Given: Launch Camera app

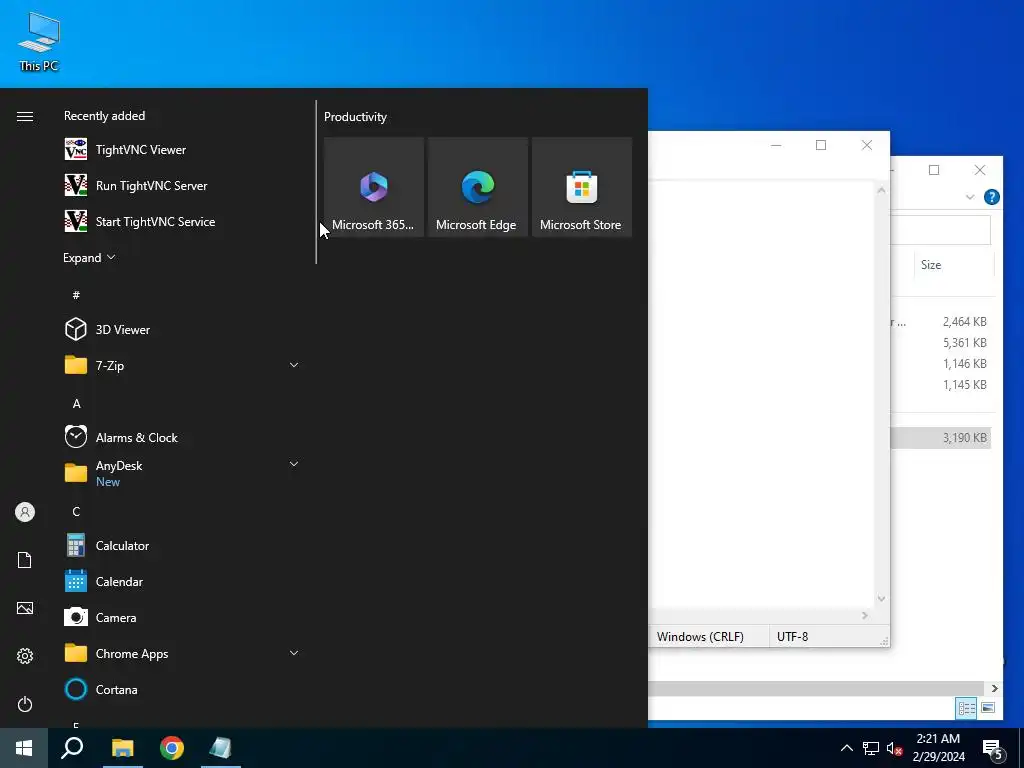Looking at the screenshot, I should (182, 617).
